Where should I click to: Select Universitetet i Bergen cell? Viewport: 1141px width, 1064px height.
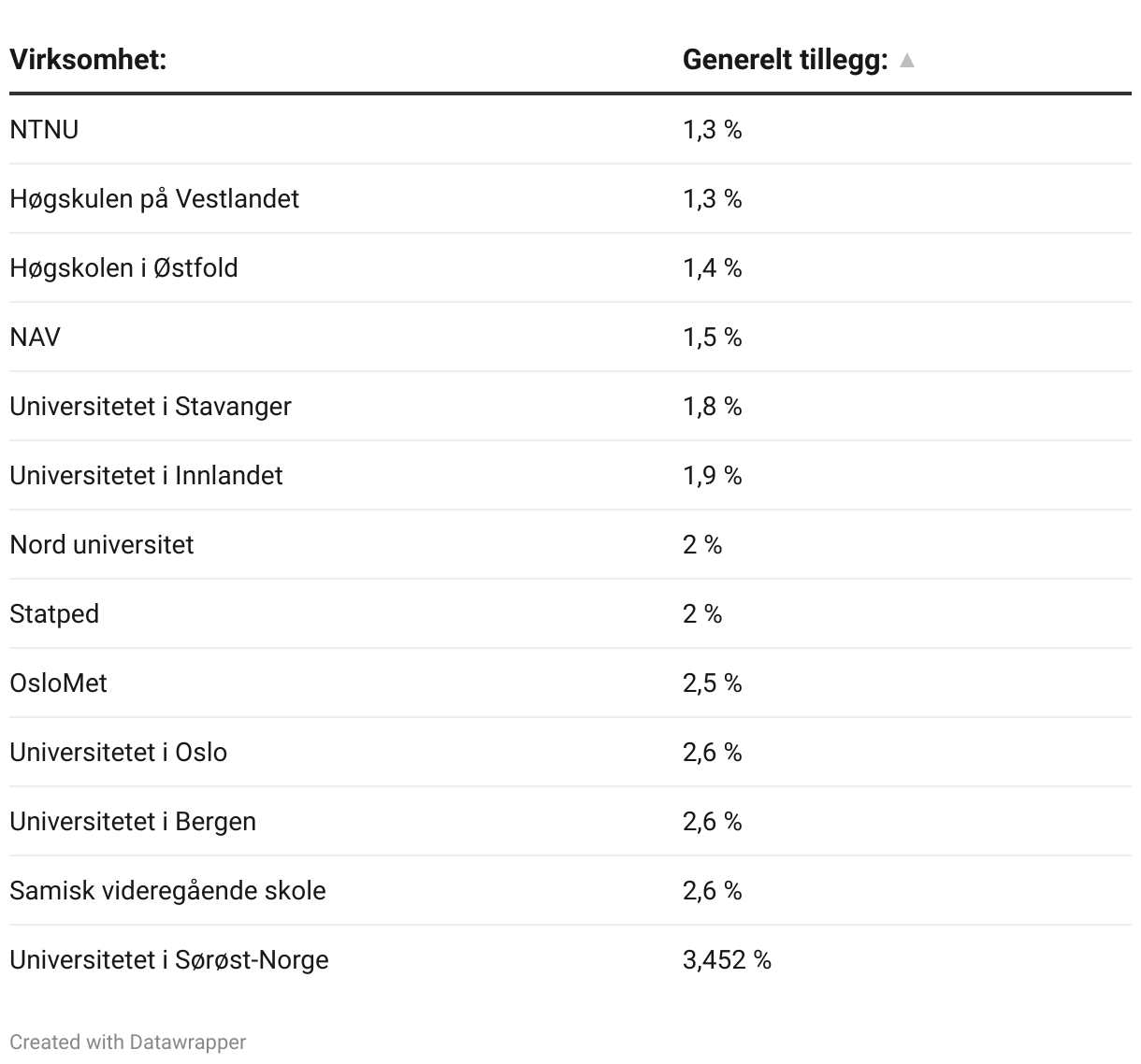tap(133, 821)
